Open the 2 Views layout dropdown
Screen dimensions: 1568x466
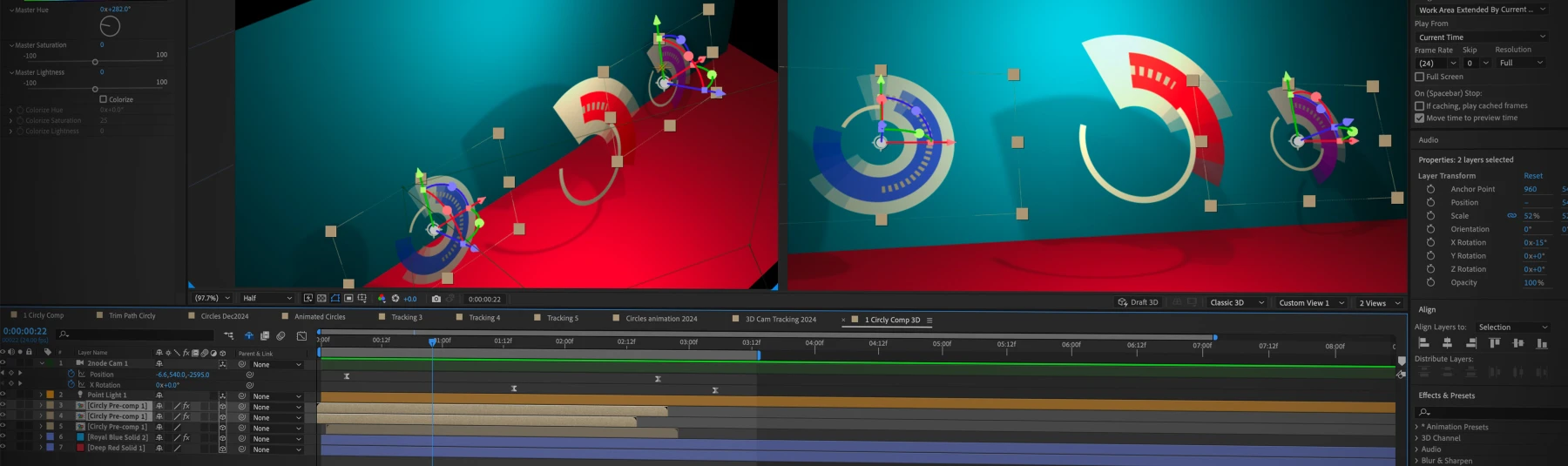(1380, 303)
